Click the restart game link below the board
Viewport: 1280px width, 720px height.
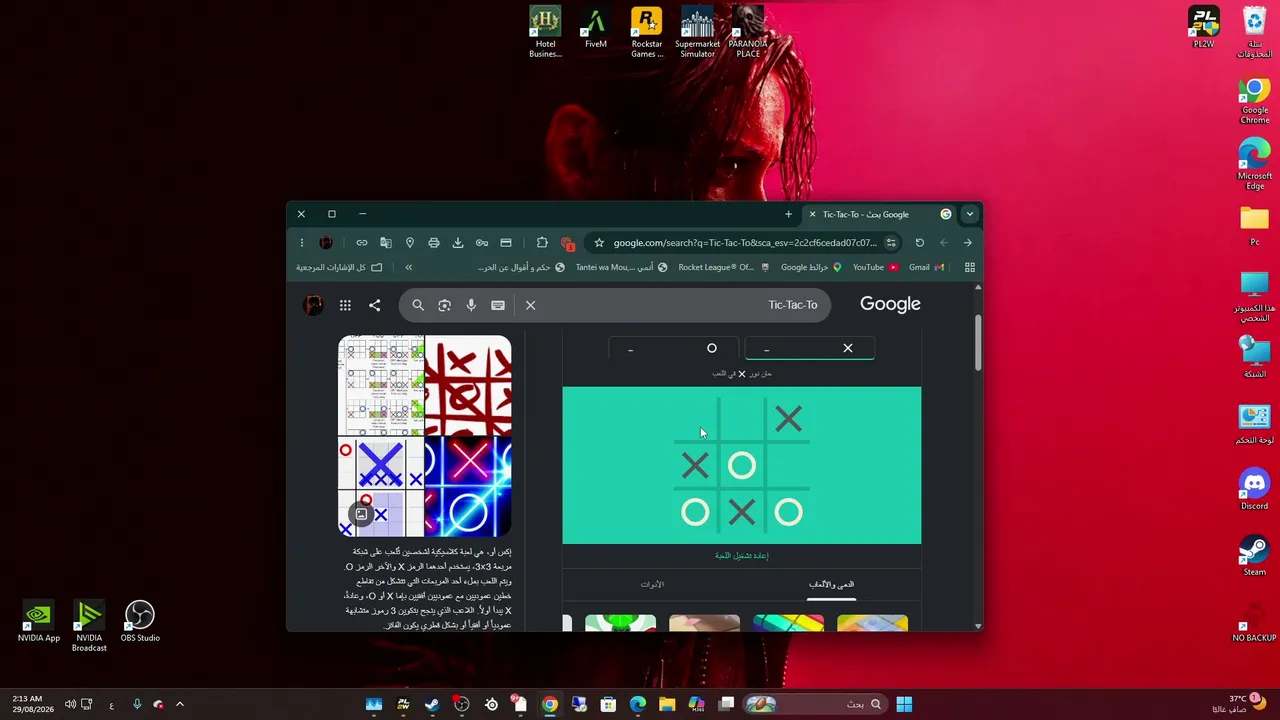click(x=742, y=555)
